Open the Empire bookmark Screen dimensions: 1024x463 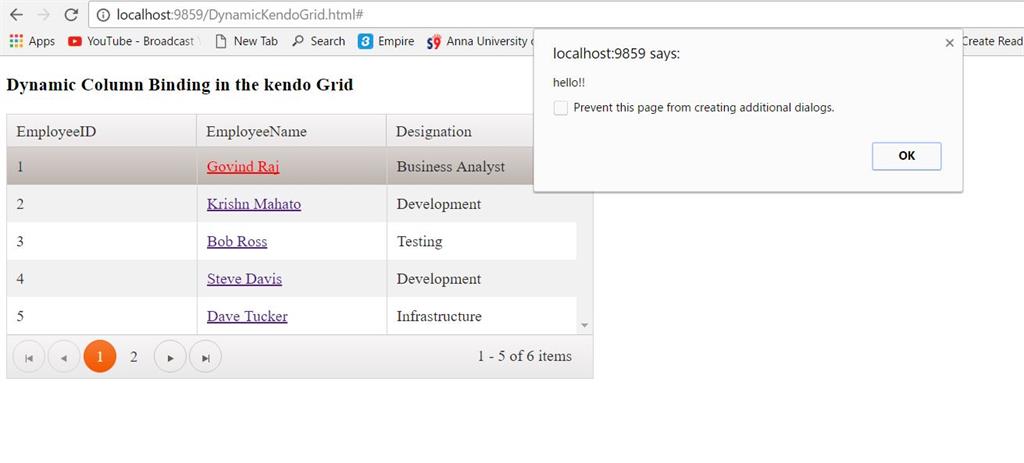point(386,41)
